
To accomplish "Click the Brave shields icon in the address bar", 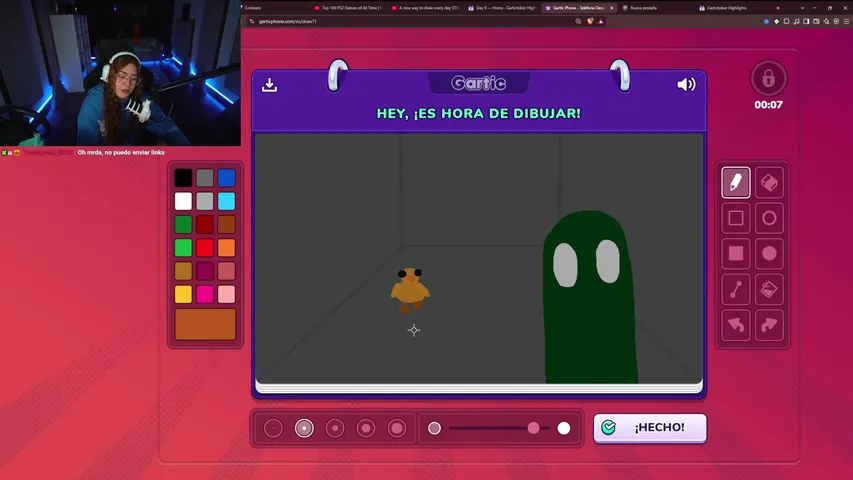I will (x=590, y=21).
